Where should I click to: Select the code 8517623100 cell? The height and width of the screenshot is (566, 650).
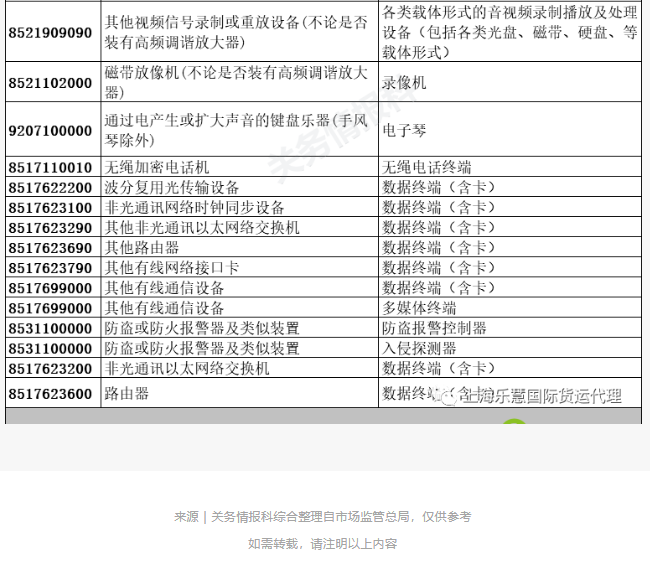tap(51, 207)
